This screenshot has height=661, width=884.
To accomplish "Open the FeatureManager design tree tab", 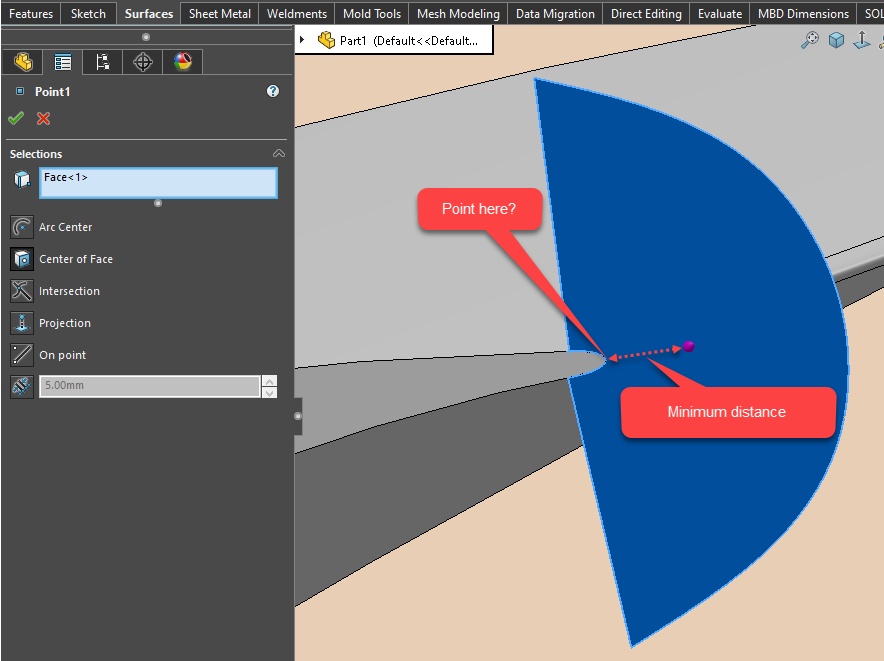I will [x=23, y=61].
